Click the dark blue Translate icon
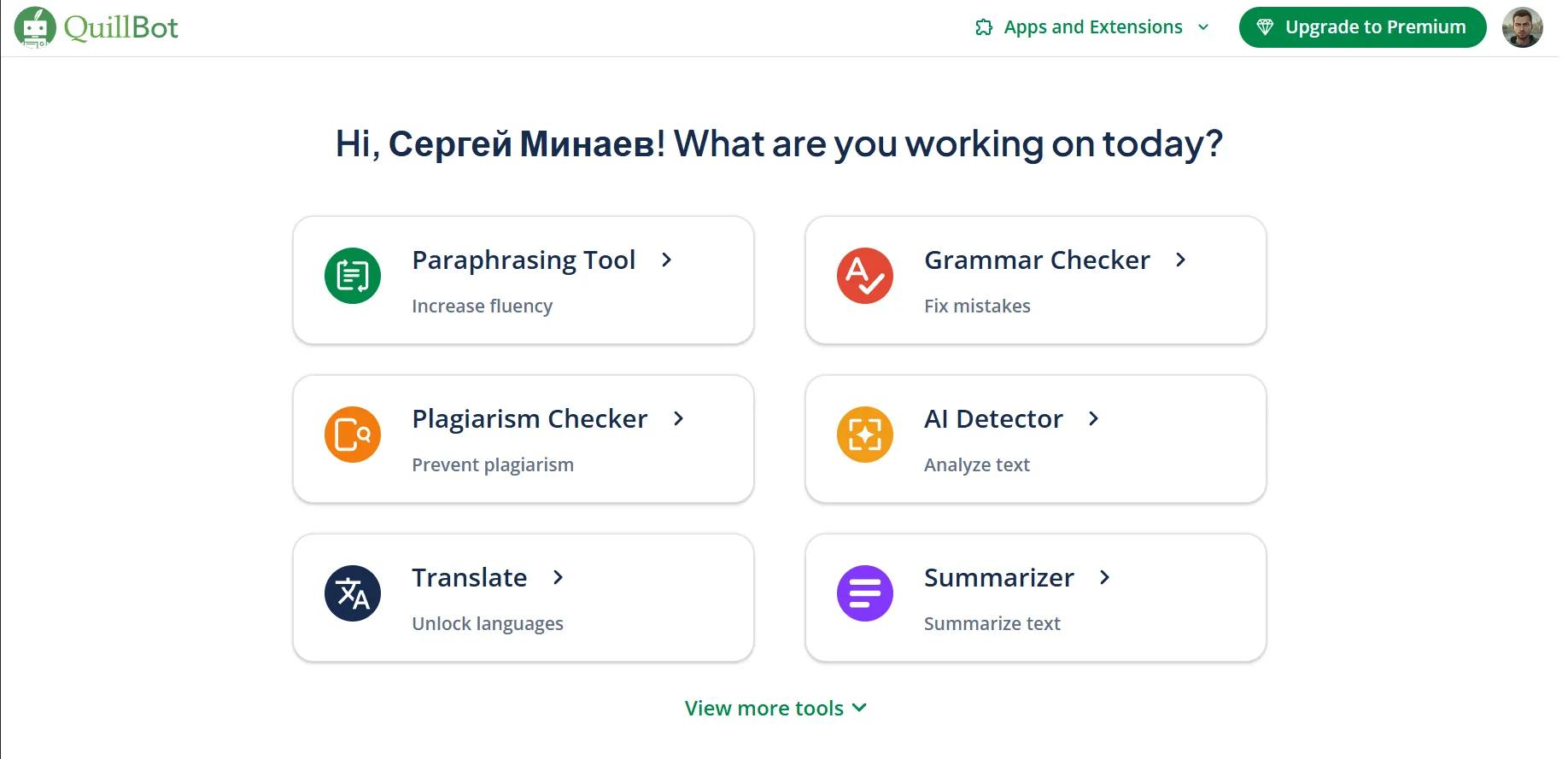This screenshot has height=759, width=1568. coord(353,593)
